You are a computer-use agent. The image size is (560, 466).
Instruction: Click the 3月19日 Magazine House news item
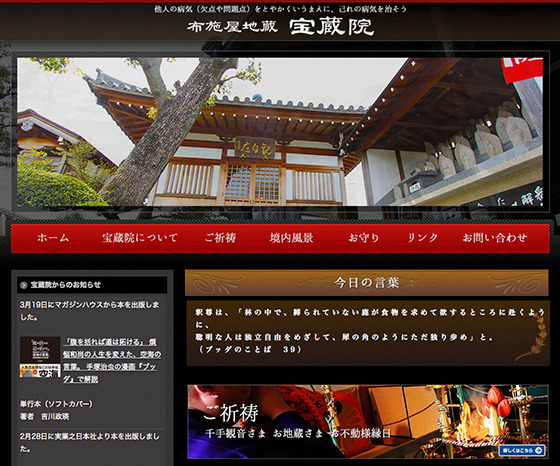coord(90,311)
